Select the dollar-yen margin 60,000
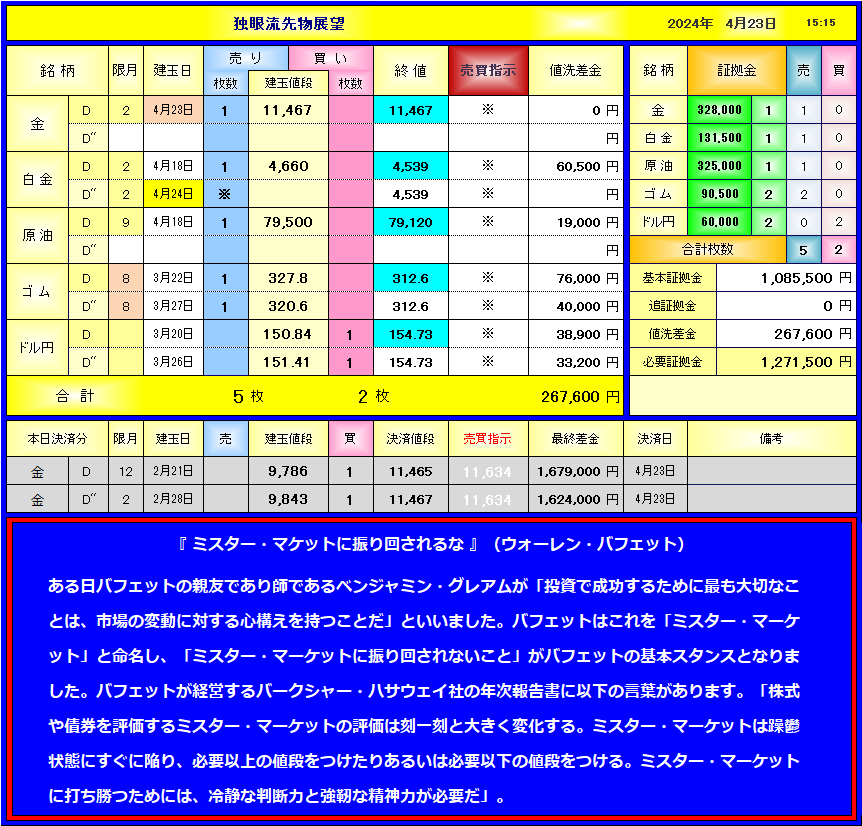The width and height of the screenshot is (862, 826). [x=720, y=222]
